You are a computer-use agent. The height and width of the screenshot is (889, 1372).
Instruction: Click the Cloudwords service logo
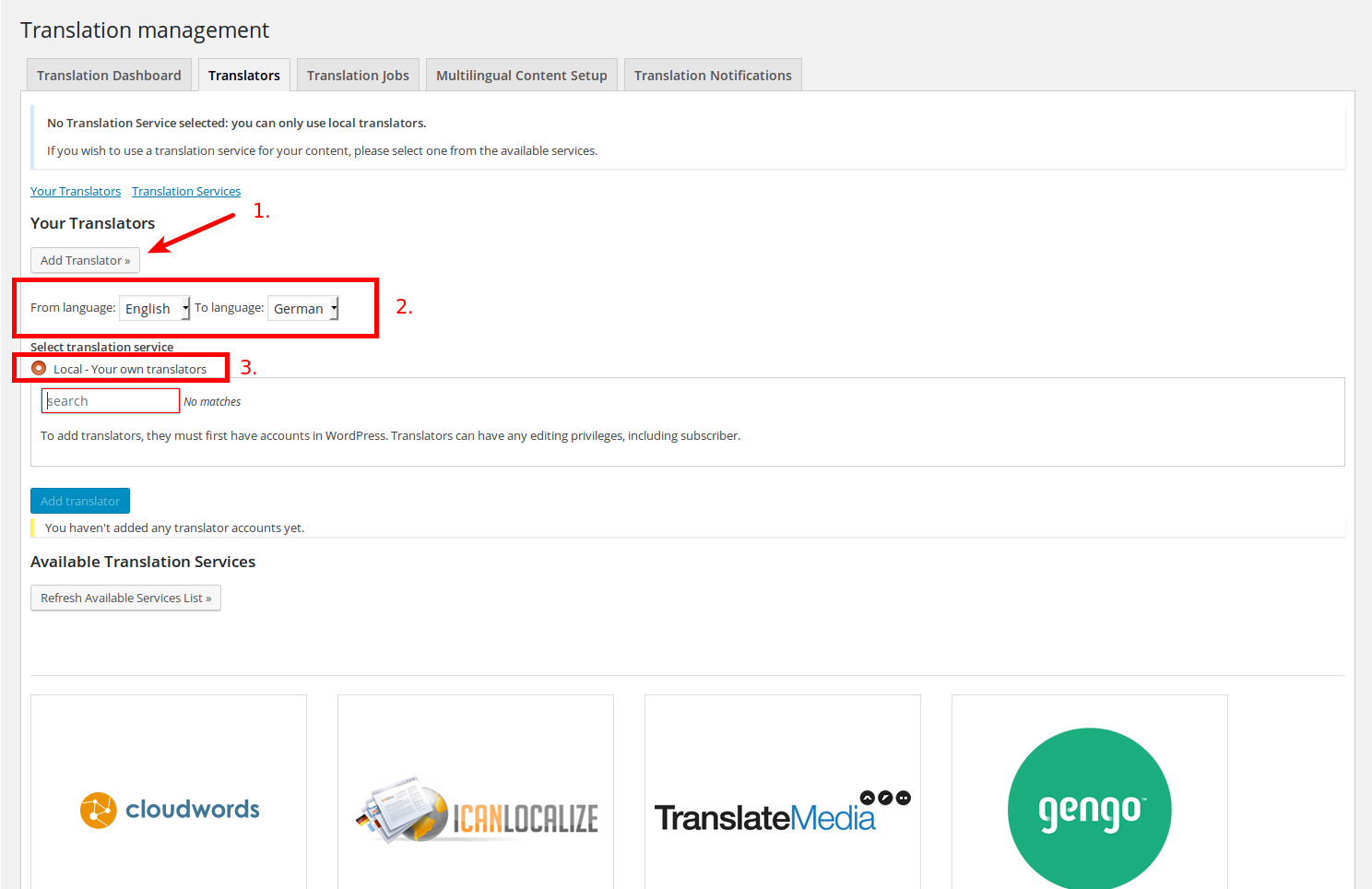[168, 809]
